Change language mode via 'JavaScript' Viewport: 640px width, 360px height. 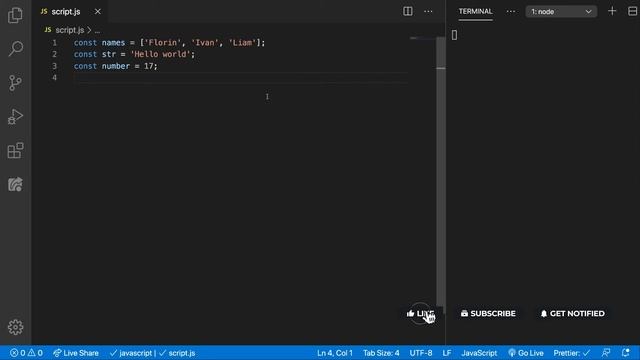pos(479,353)
